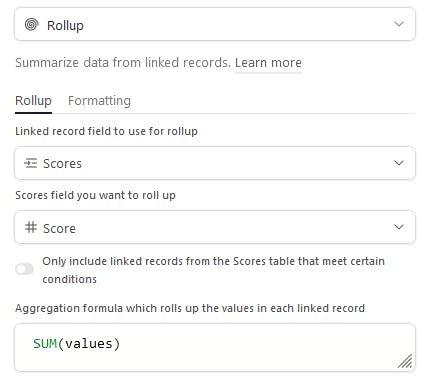This screenshot has height=383, width=424.
Task: Click the 'Only include linked records' condition text
Action: 213,270
